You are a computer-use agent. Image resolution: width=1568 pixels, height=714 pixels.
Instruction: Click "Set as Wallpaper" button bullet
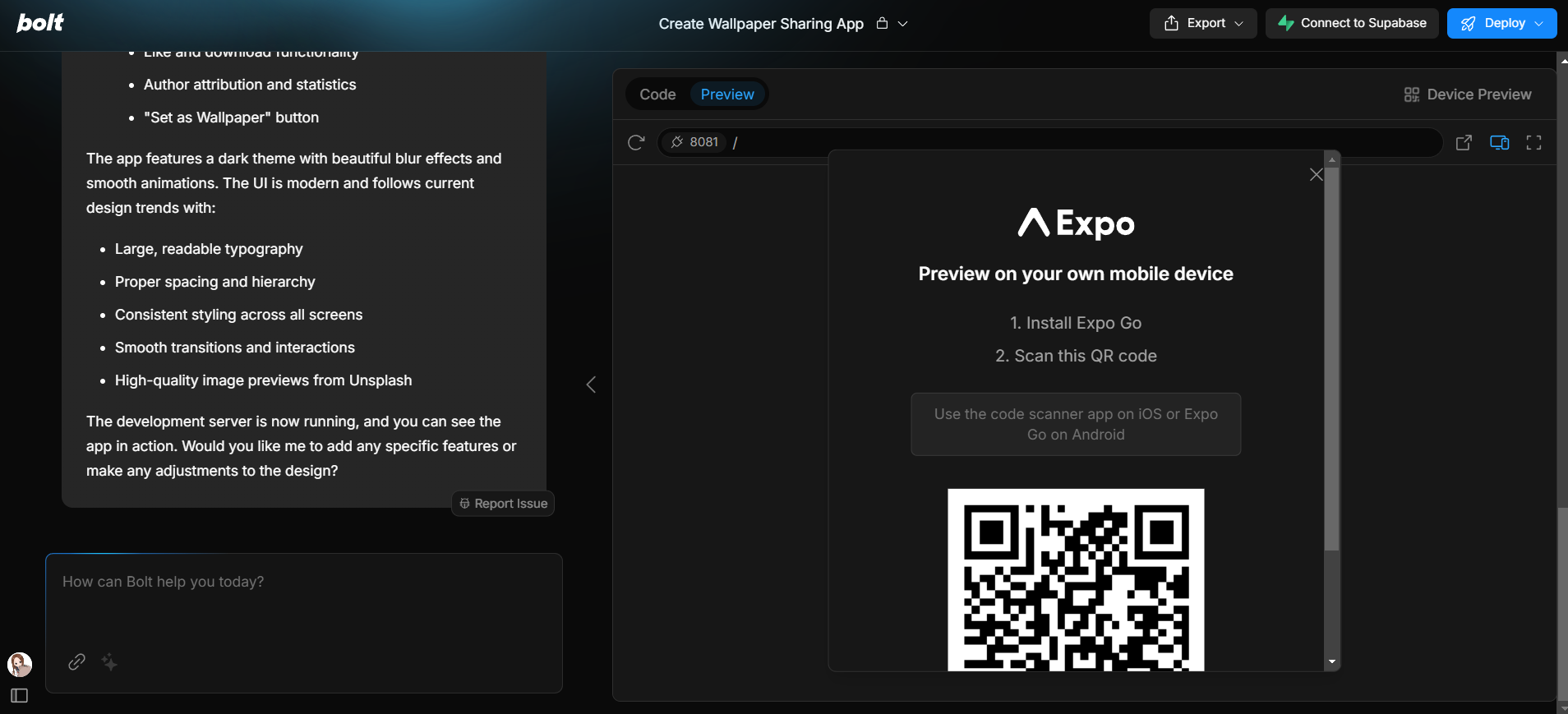tap(231, 117)
